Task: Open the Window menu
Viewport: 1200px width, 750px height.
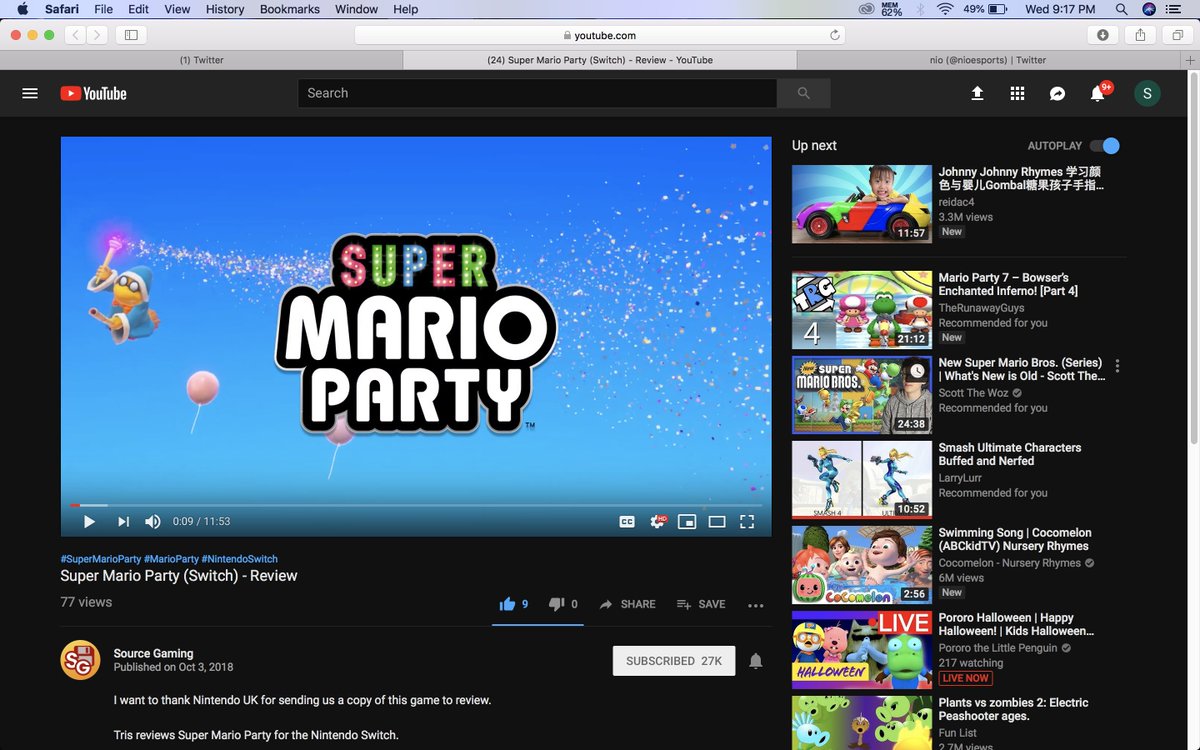Action: coord(356,9)
